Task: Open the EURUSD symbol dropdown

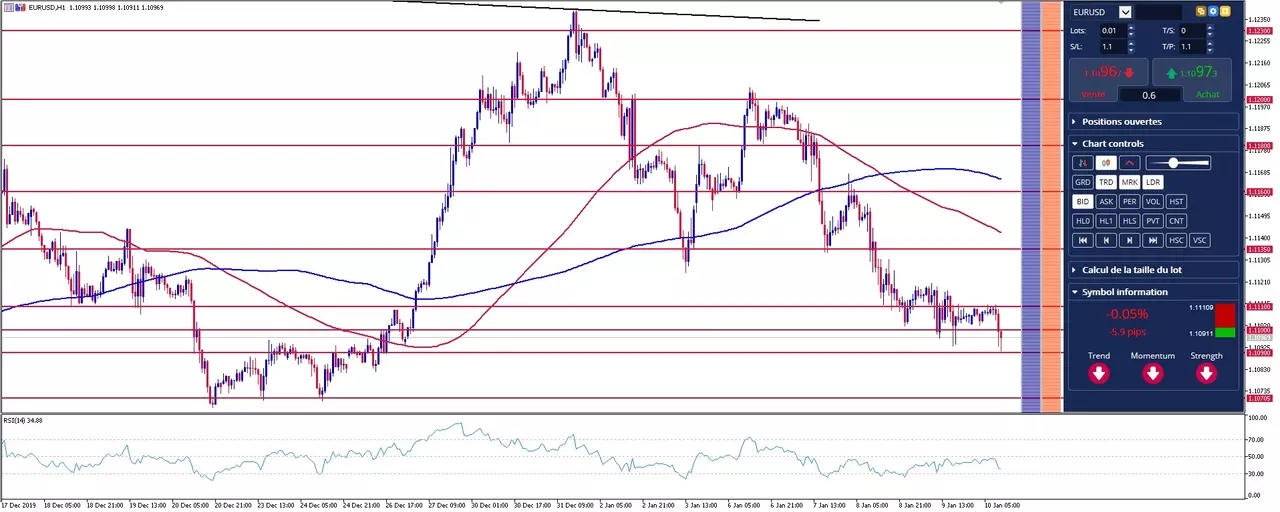Action: coord(1126,12)
